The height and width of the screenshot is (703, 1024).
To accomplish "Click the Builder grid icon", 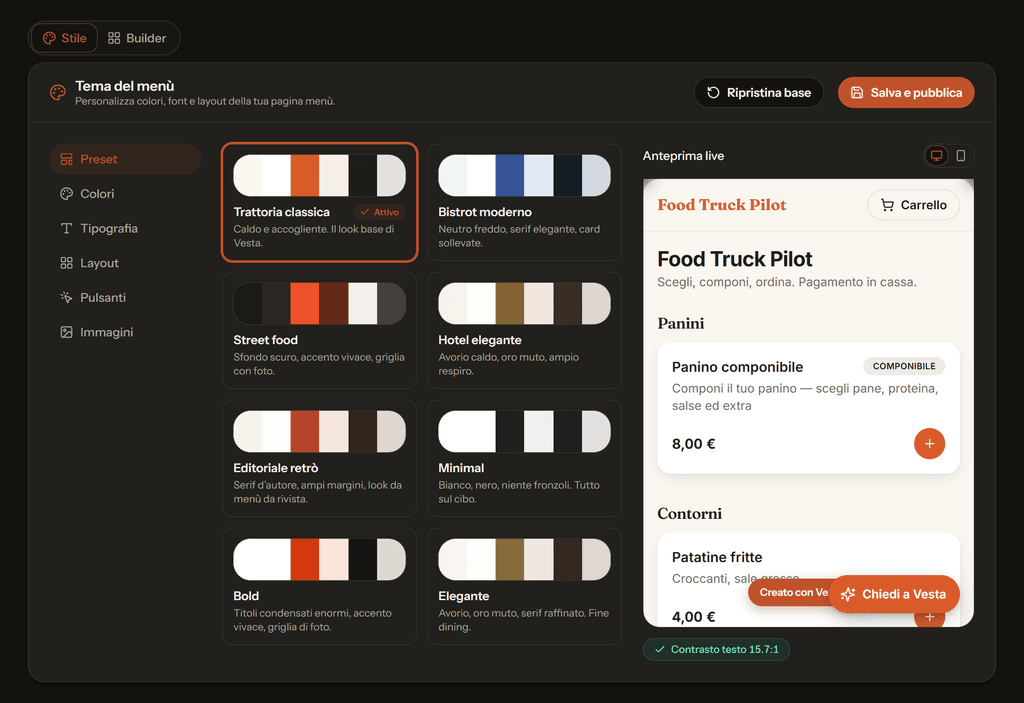I will point(114,38).
